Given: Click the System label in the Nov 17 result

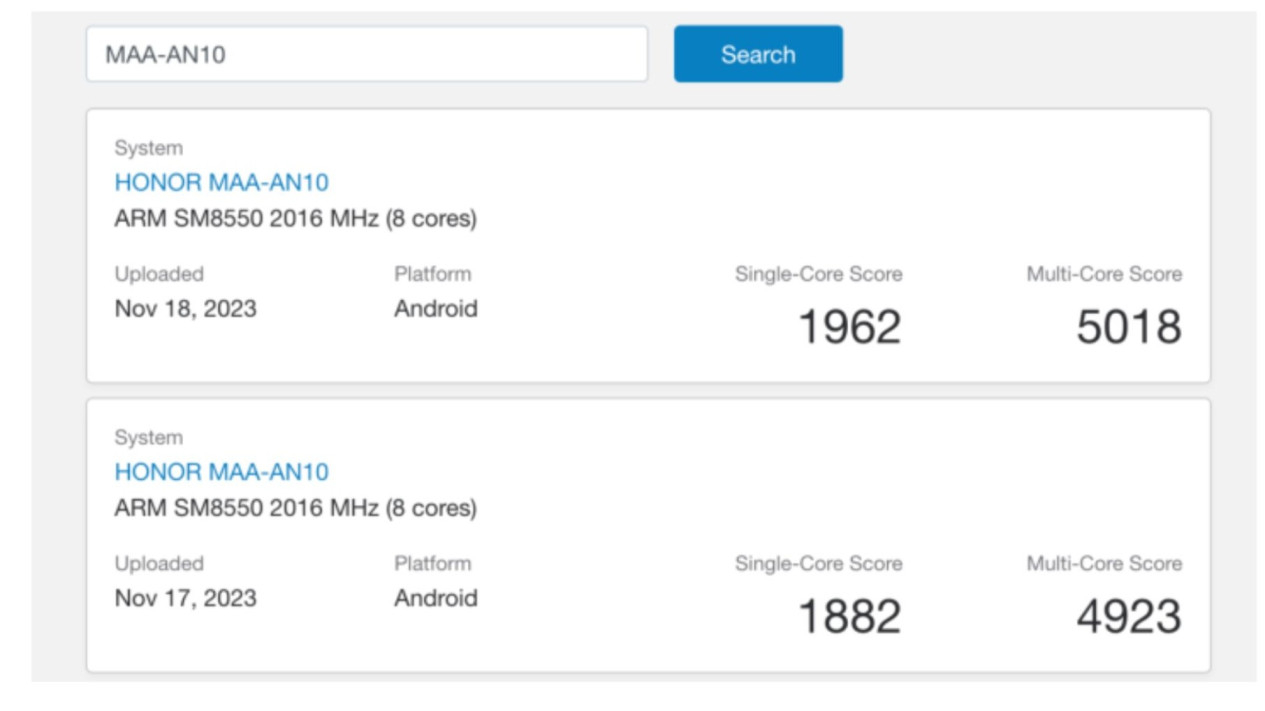Looking at the screenshot, I should [148, 438].
